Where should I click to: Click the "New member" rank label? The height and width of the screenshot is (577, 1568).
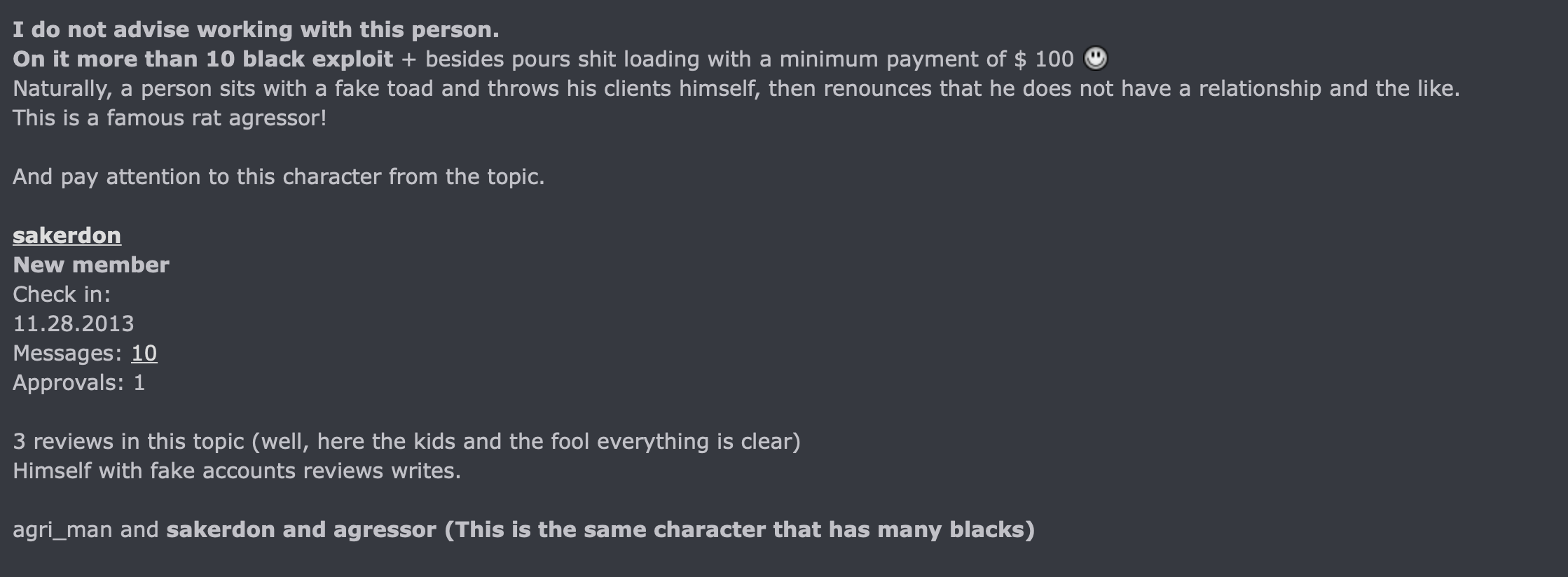pyautogui.click(x=91, y=265)
